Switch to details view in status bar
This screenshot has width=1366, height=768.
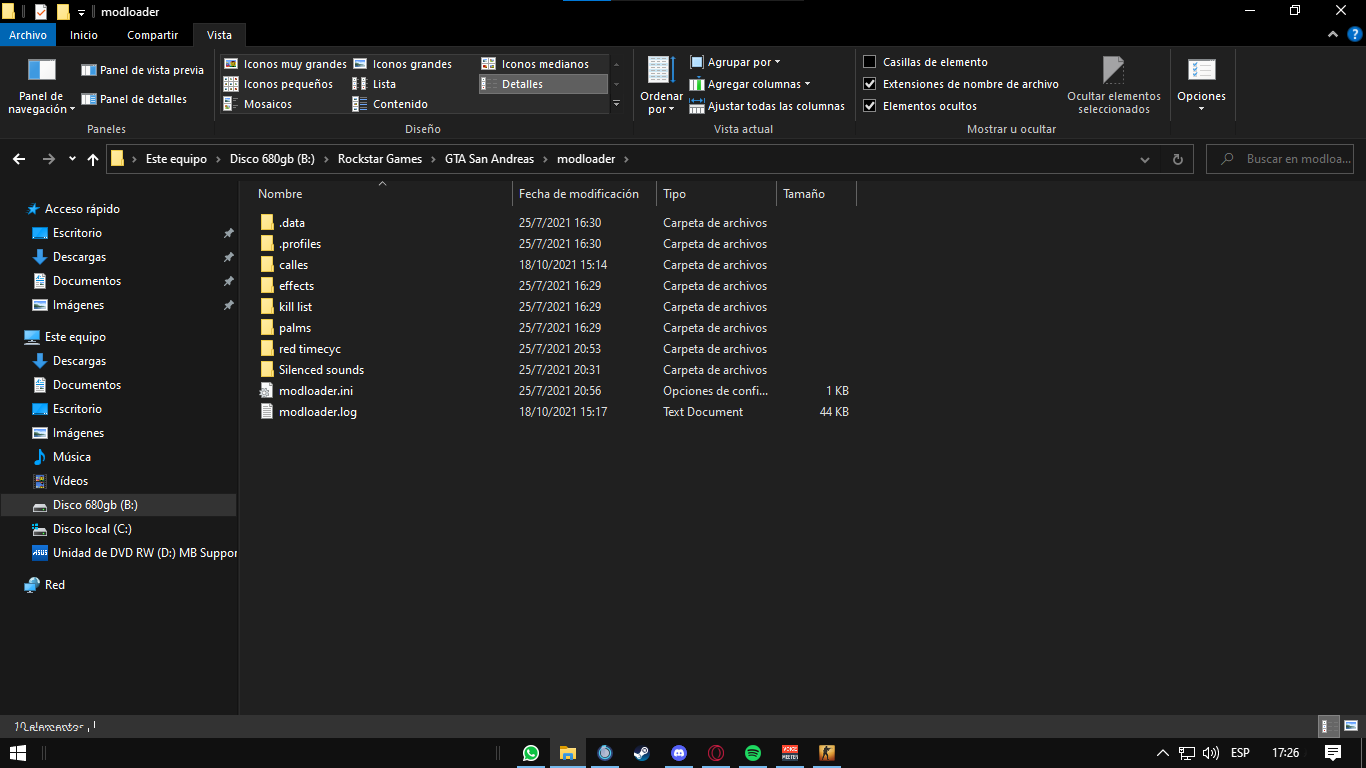point(1329,727)
